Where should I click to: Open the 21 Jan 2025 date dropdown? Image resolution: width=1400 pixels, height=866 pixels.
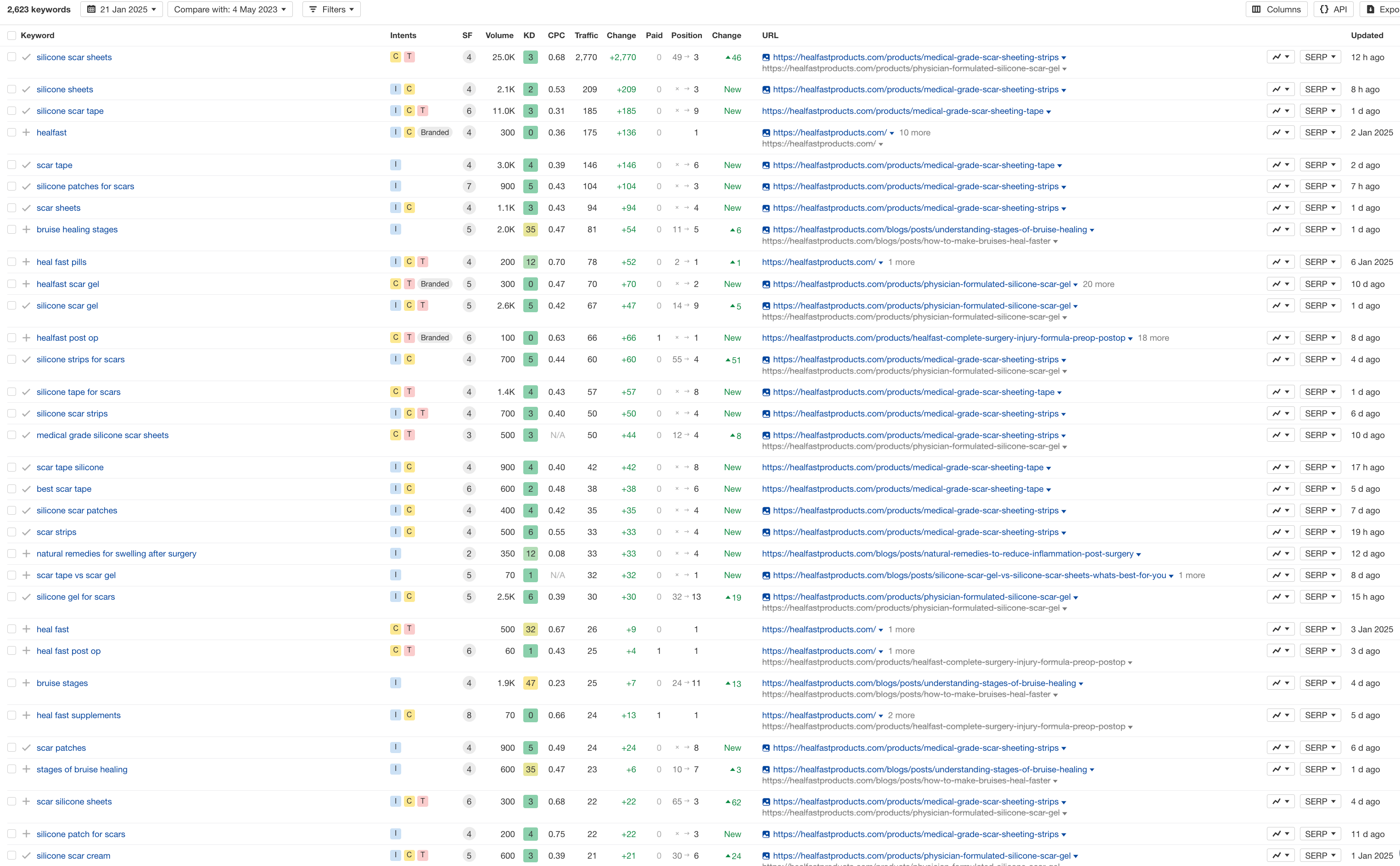(121, 9)
